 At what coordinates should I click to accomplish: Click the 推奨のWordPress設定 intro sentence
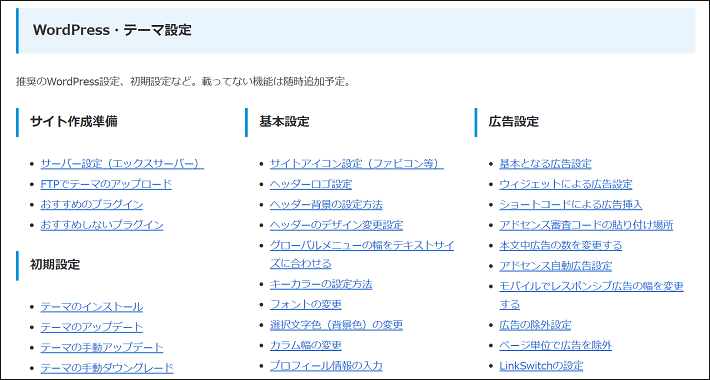tap(183, 82)
